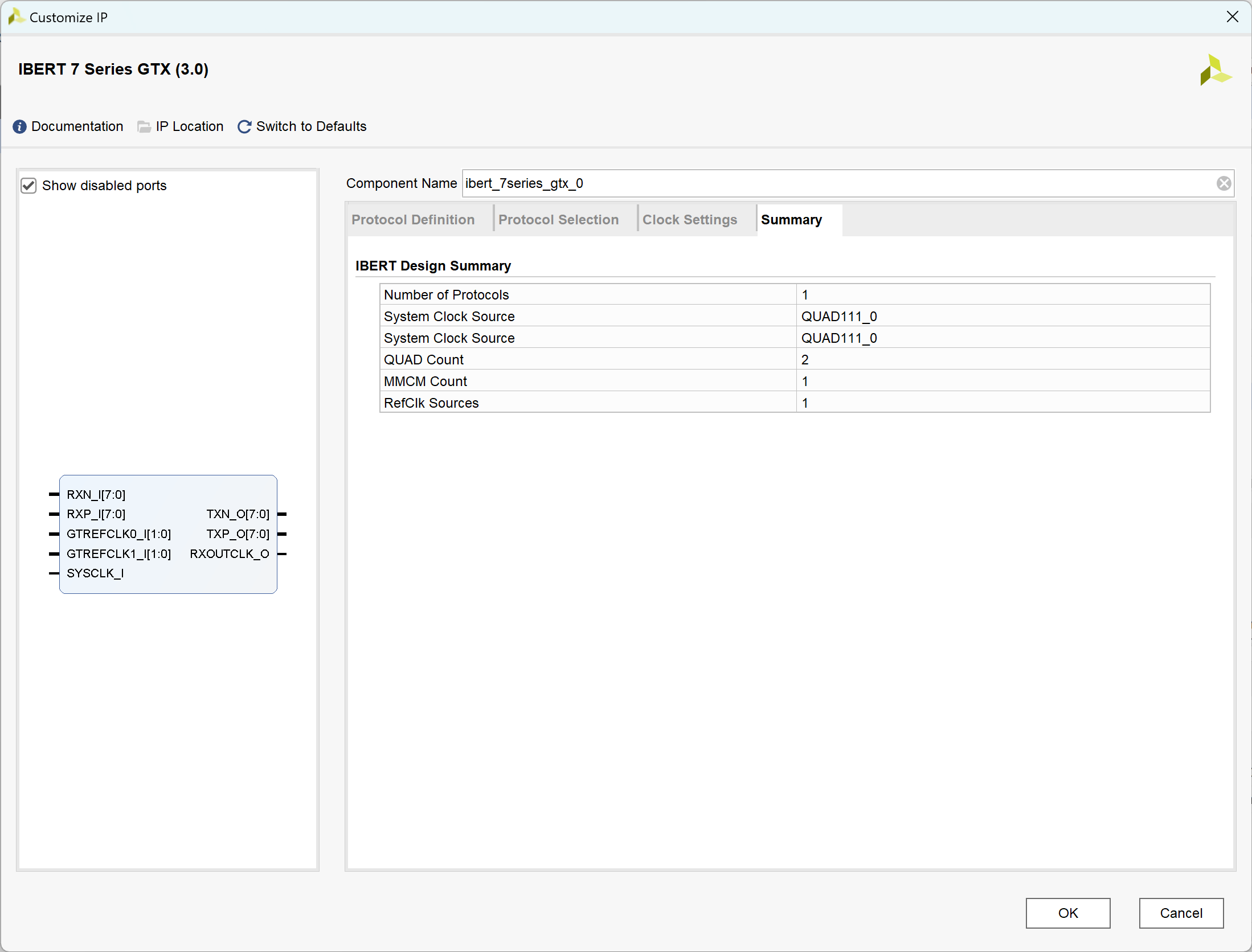1252x952 pixels.
Task: Close the Customize IP dialog
Action: coord(1233,17)
